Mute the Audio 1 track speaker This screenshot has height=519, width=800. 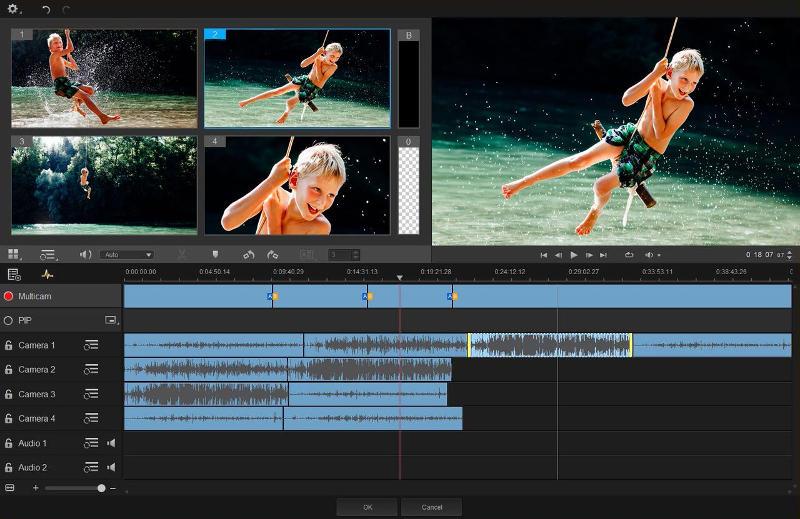click(111, 443)
